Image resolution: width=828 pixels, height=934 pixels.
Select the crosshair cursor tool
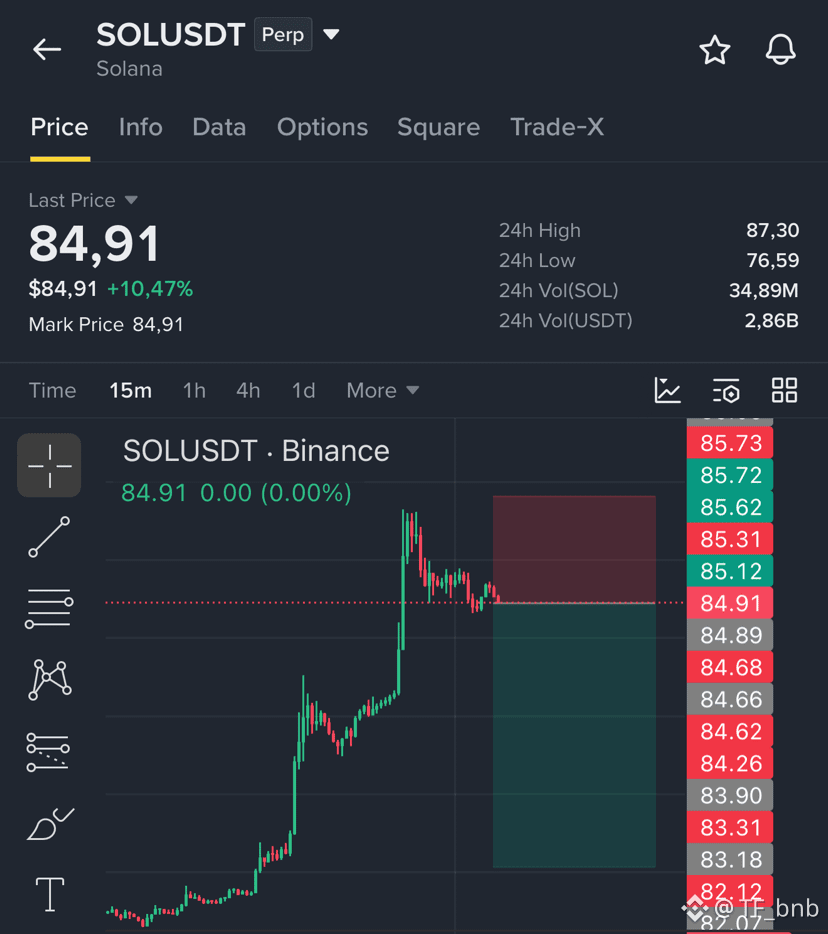49,465
